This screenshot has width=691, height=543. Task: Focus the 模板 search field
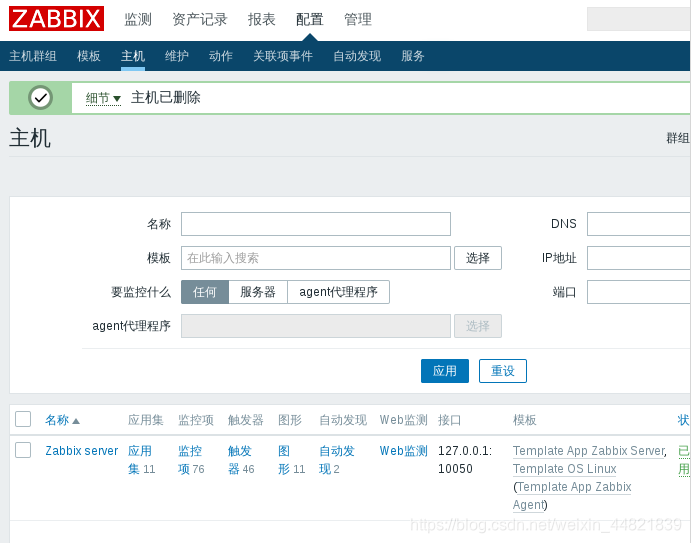(x=316, y=258)
